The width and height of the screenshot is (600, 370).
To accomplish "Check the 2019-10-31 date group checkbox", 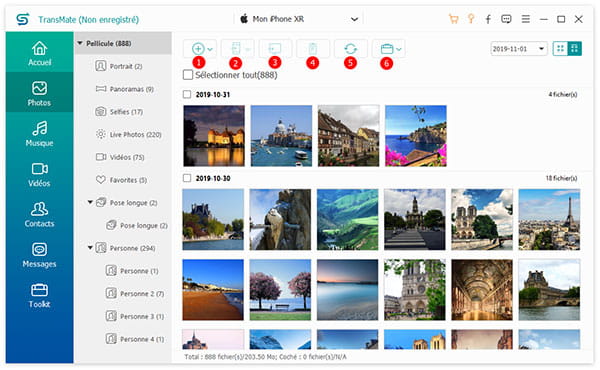I will pos(187,94).
